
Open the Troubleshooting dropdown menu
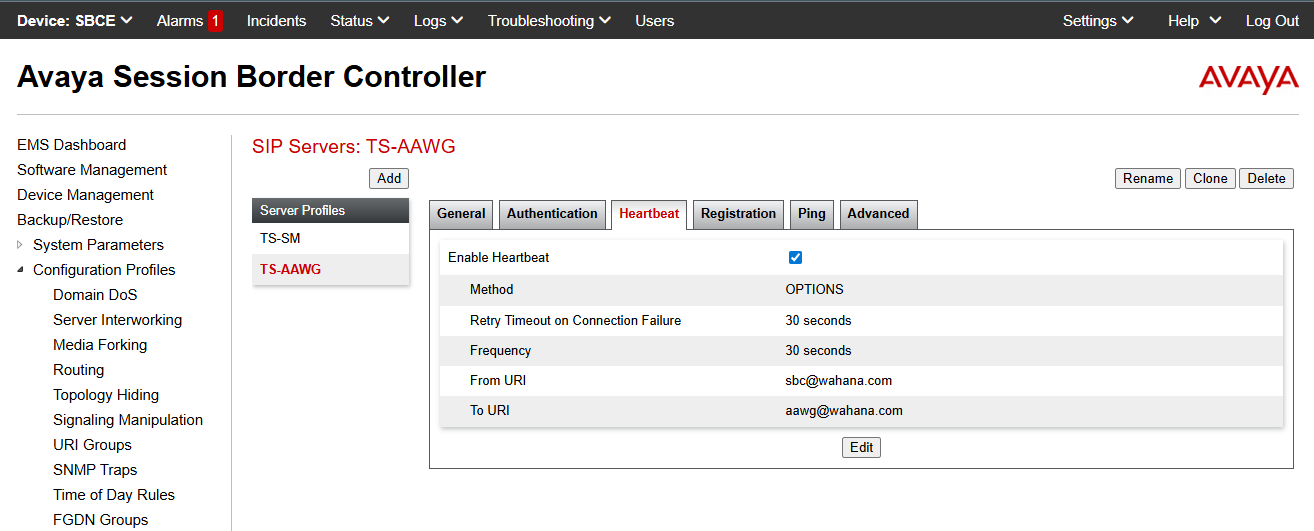pos(549,21)
